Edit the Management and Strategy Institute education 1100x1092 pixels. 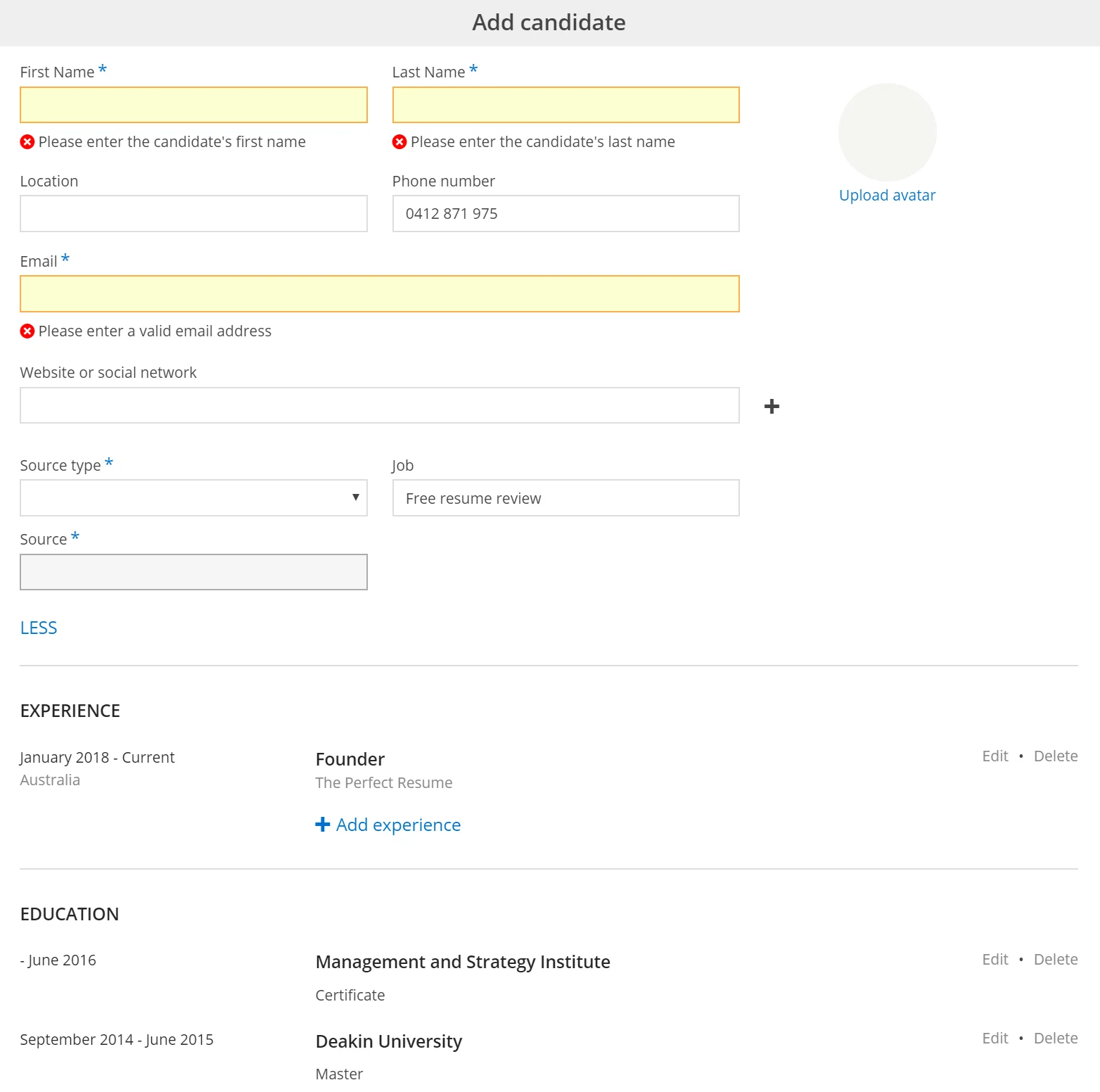(995, 959)
